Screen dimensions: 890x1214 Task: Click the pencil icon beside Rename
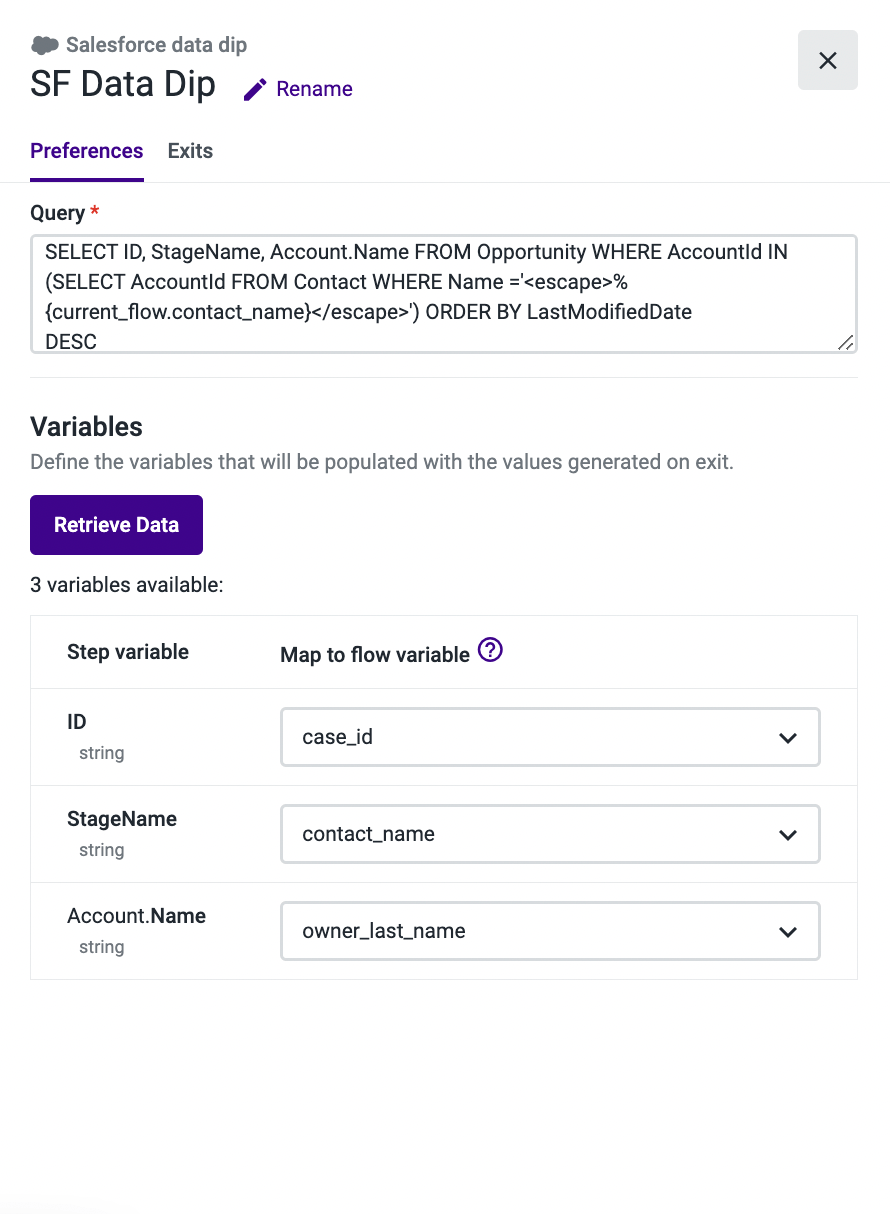pos(256,89)
